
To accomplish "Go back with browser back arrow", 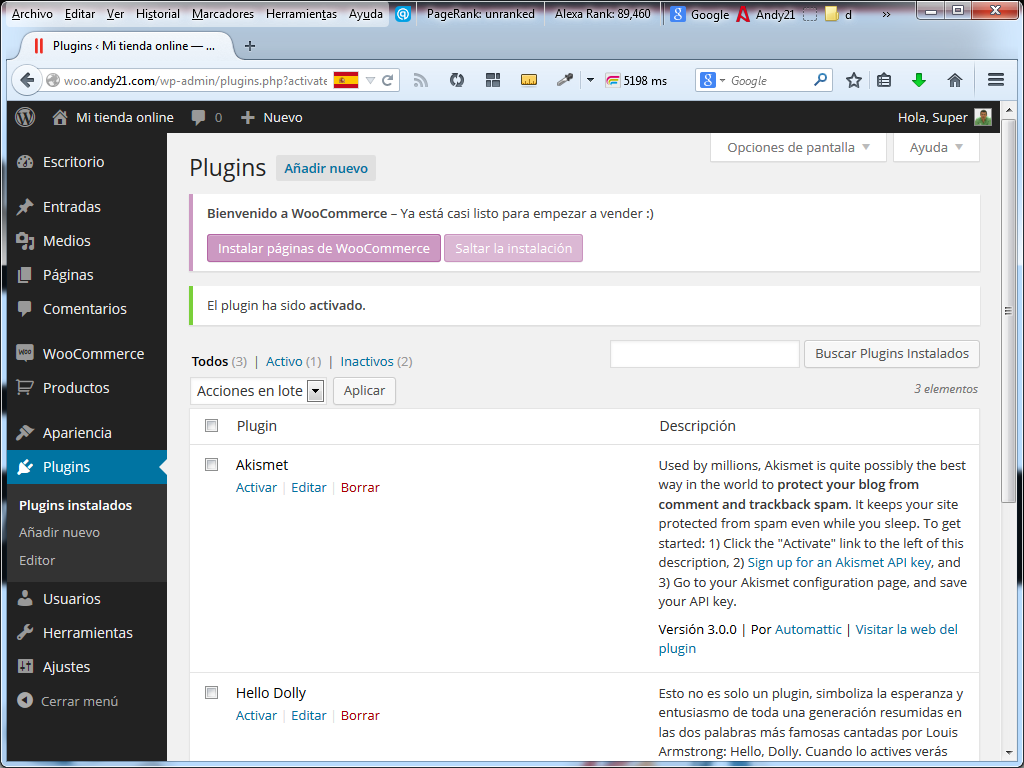I will pyautogui.click(x=27, y=80).
